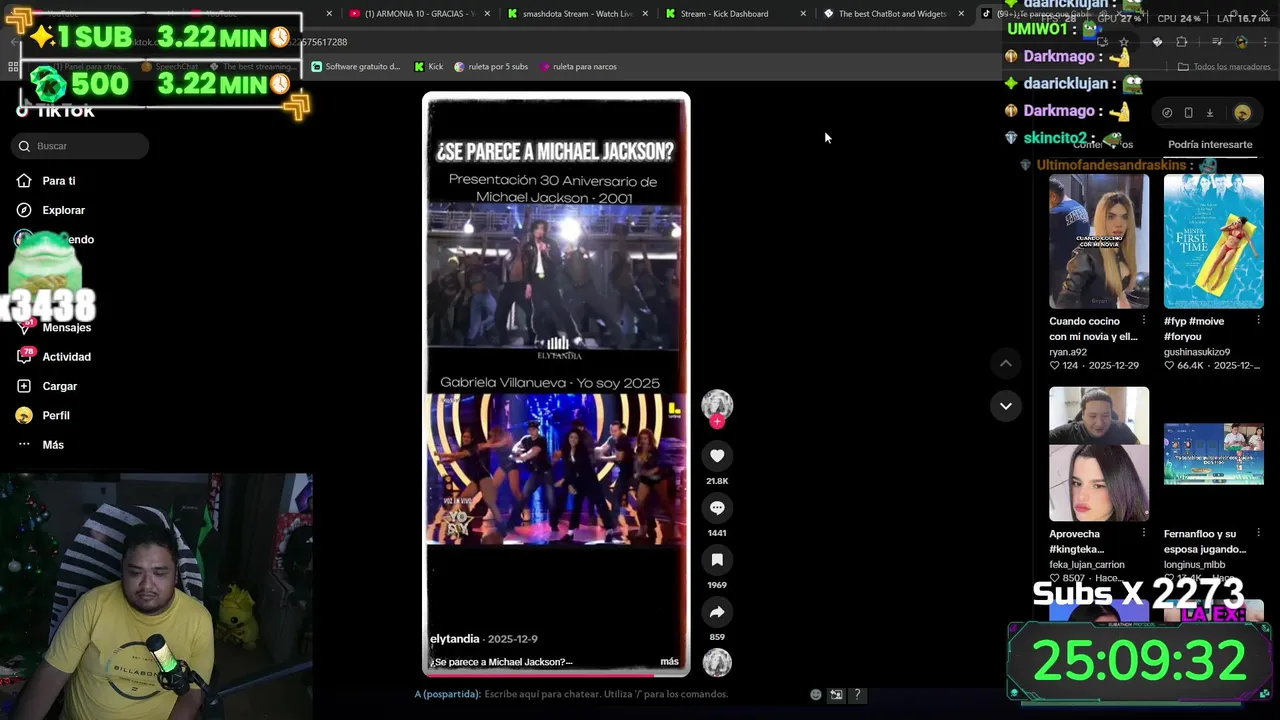Open the browser extensions puzzle icon
This screenshot has width=1280, height=720.
pyautogui.click(x=1182, y=42)
